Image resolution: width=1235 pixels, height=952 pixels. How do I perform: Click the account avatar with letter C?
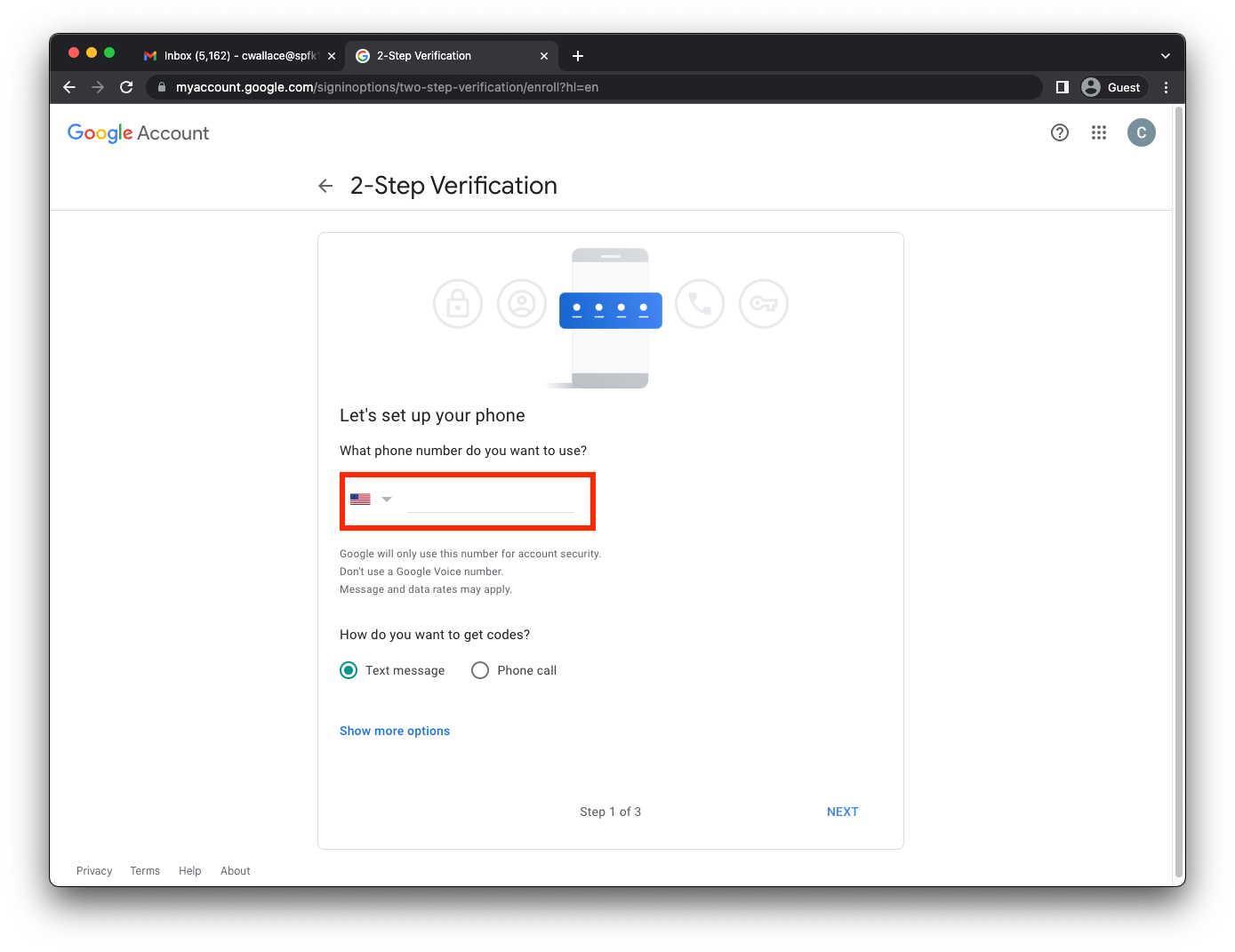click(1141, 132)
